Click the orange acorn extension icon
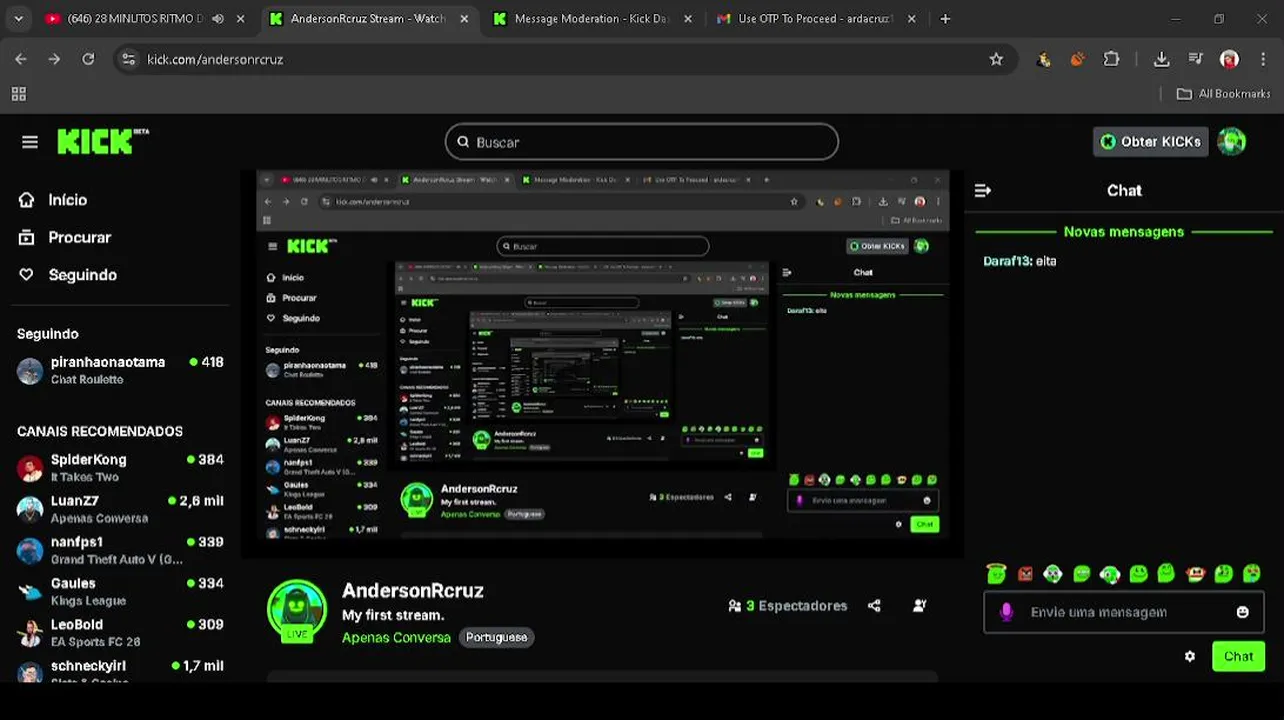Image resolution: width=1284 pixels, height=720 pixels. 1077,59
